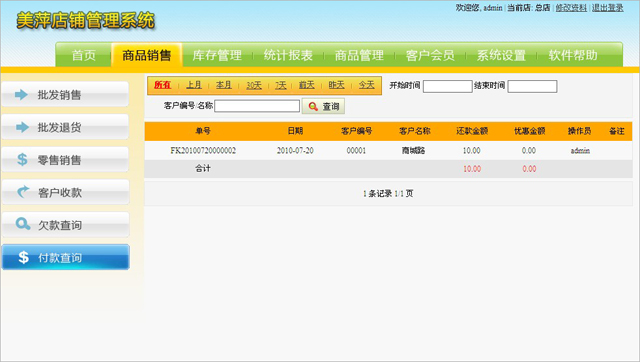640x362 pixels.
Task: Click the 美萍店铺管理系统 logo title
Action: (86, 20)
